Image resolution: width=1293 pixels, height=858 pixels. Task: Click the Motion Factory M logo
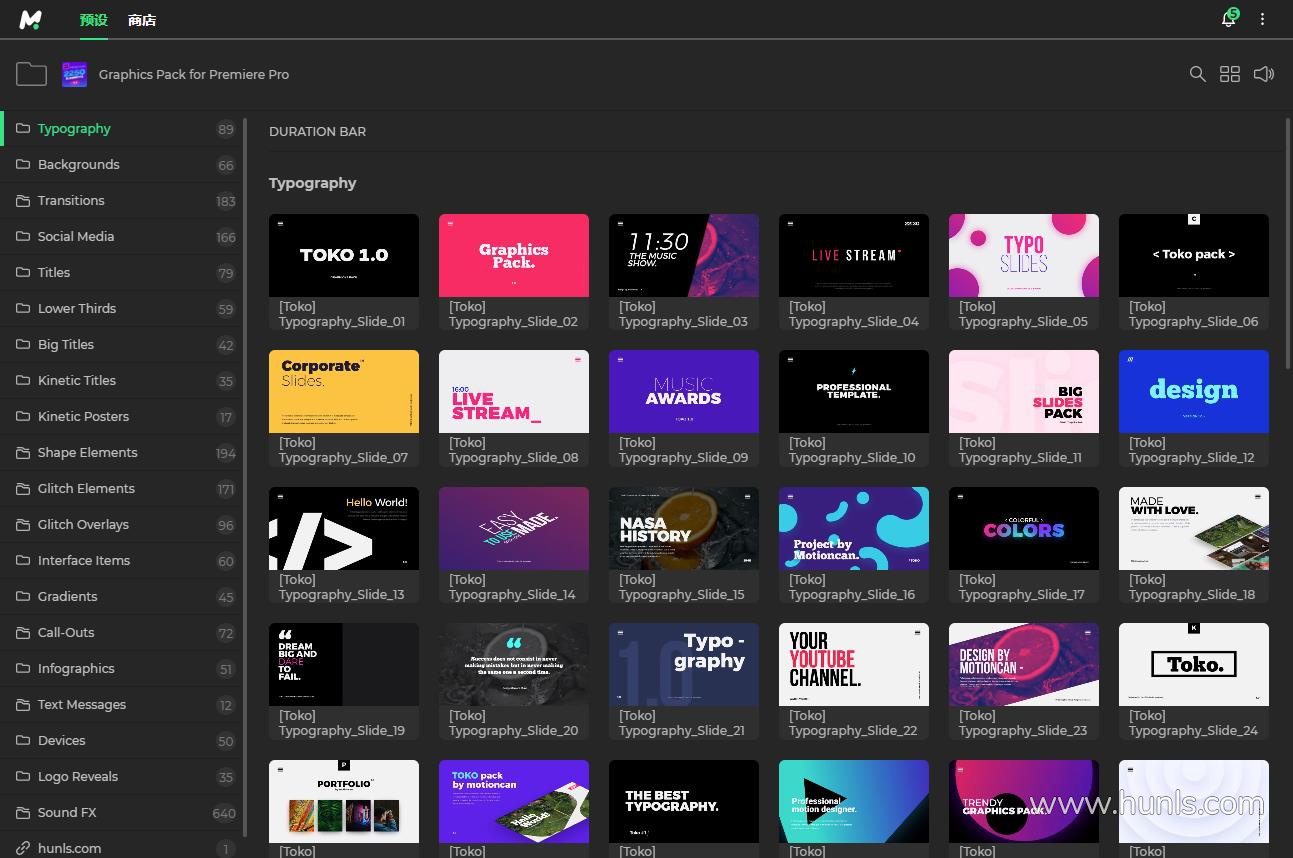[x=31, y=19]
